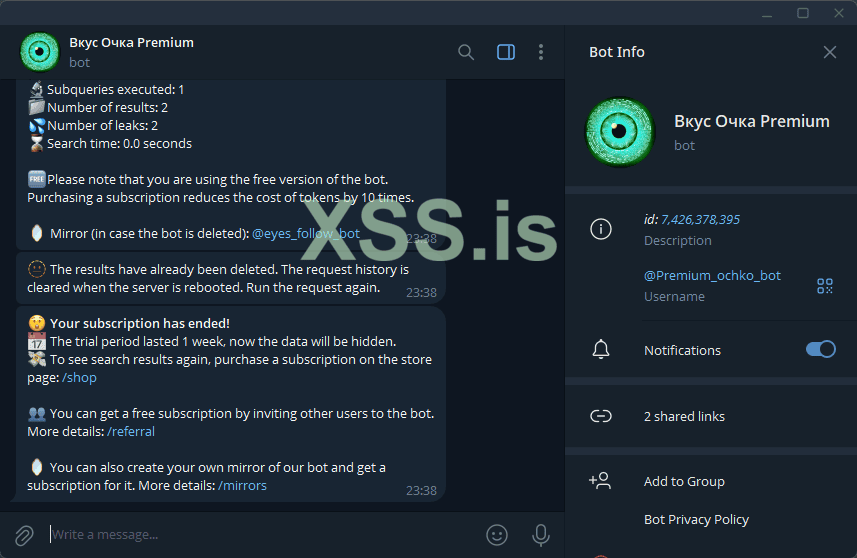Open 2 shared links
Viewport: 857px width, 558px height.
coord(684,416)
